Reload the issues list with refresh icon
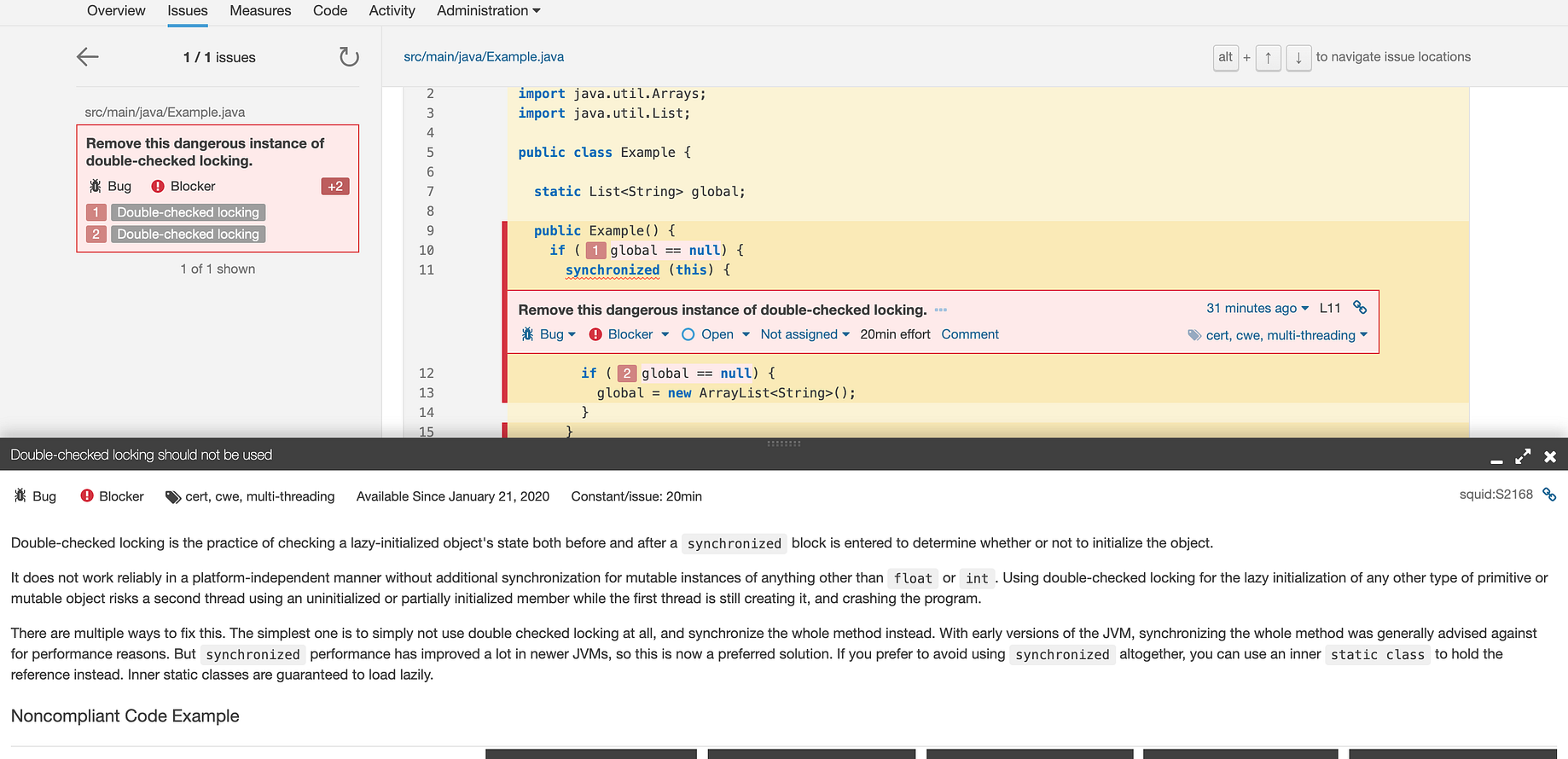Screen dimensions: 1568x759 pyautogui.click(x=349, y=57)
